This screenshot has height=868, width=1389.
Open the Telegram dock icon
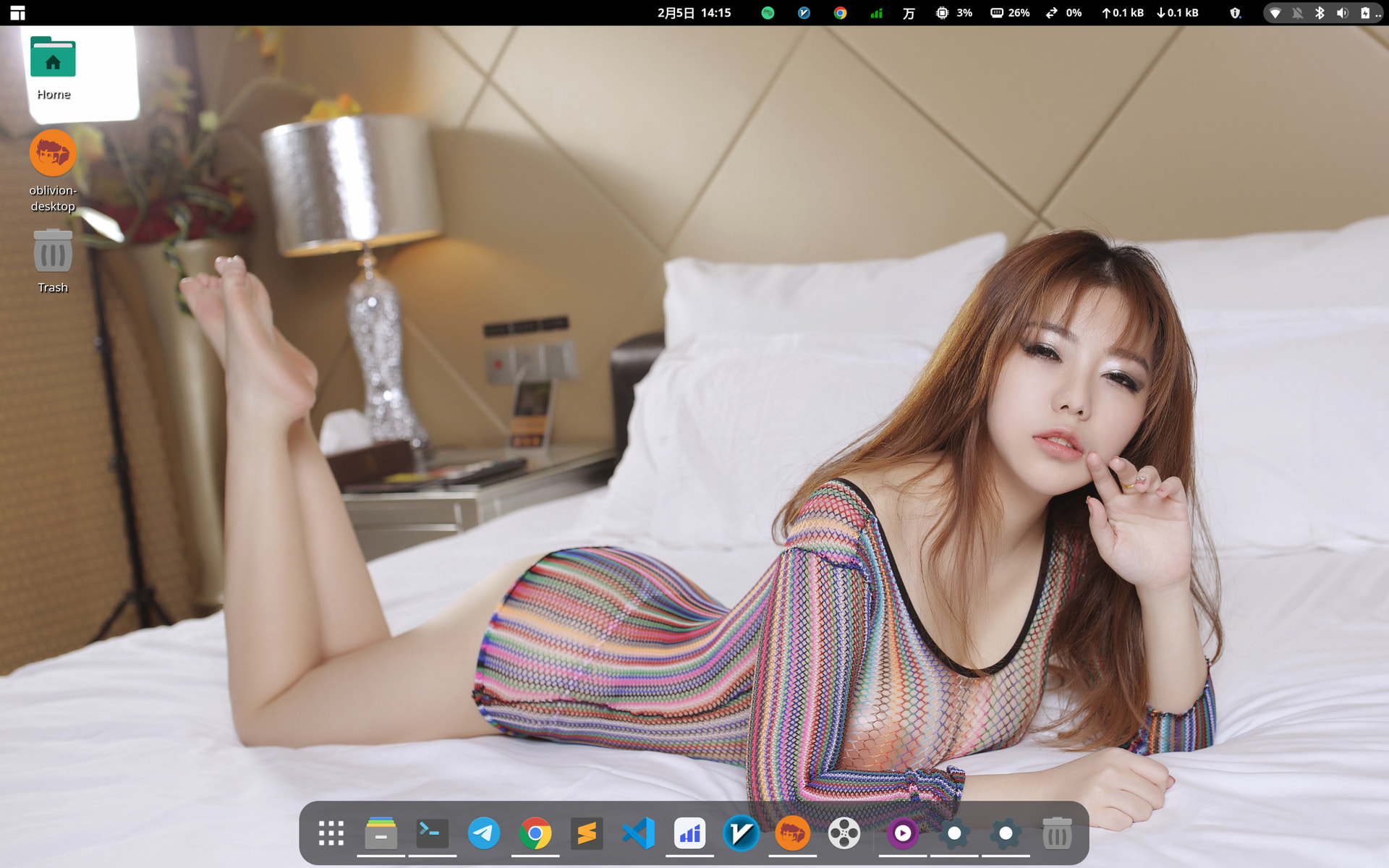pos(483,833)
